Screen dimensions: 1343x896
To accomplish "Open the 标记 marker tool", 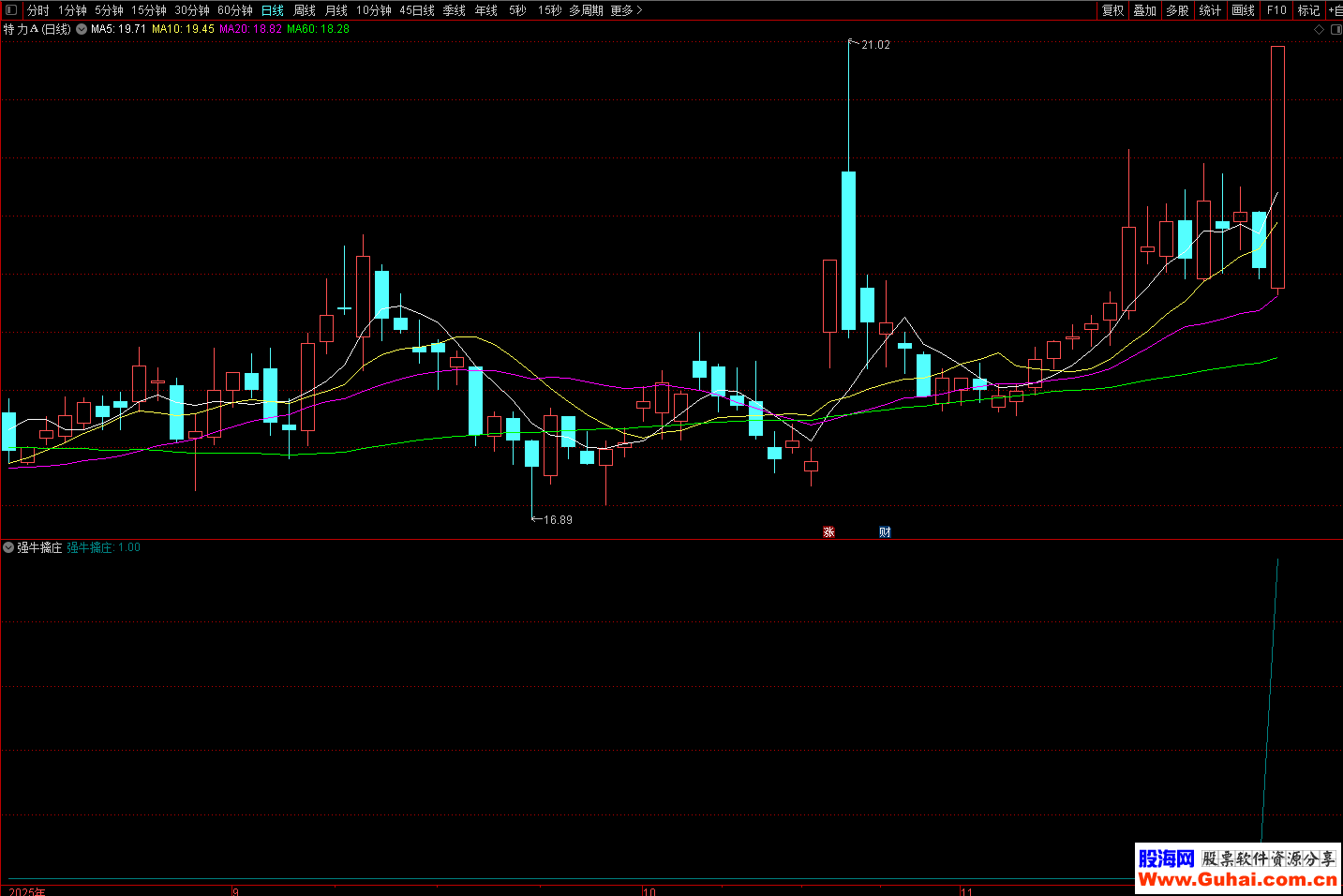I will click(x=1308, y=10).
